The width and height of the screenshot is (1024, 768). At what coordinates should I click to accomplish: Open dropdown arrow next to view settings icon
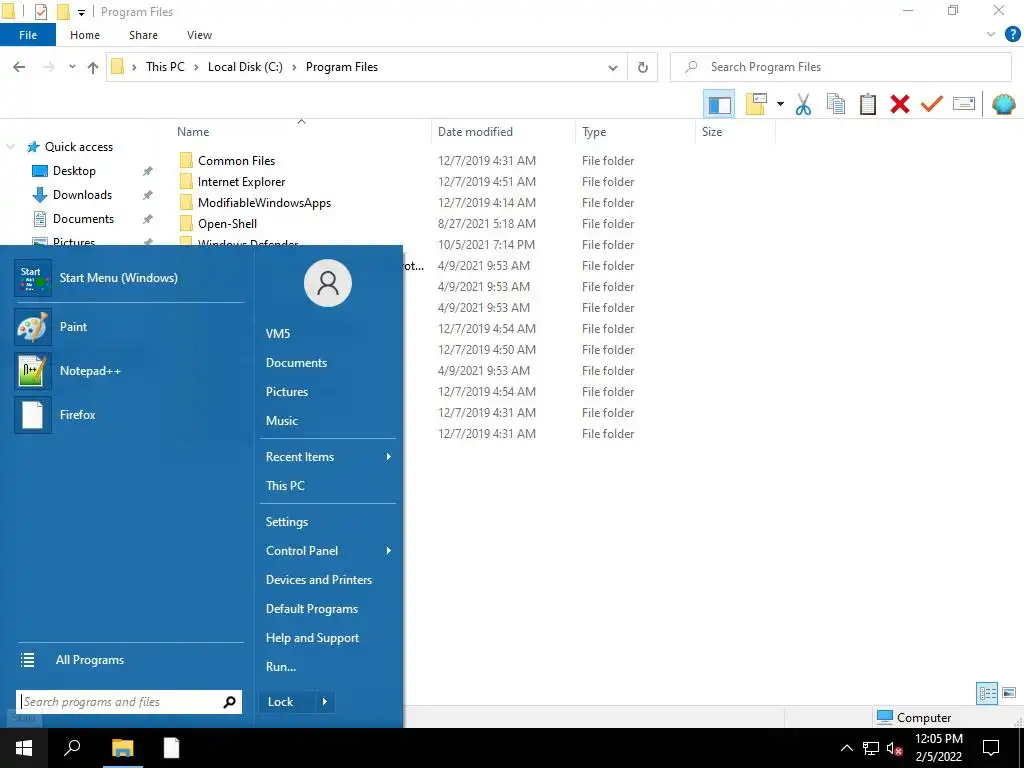coord(780,104)
